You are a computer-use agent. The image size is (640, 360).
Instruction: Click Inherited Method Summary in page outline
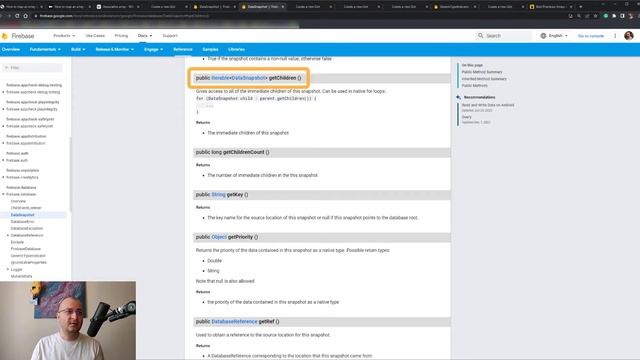pos(484,79)
